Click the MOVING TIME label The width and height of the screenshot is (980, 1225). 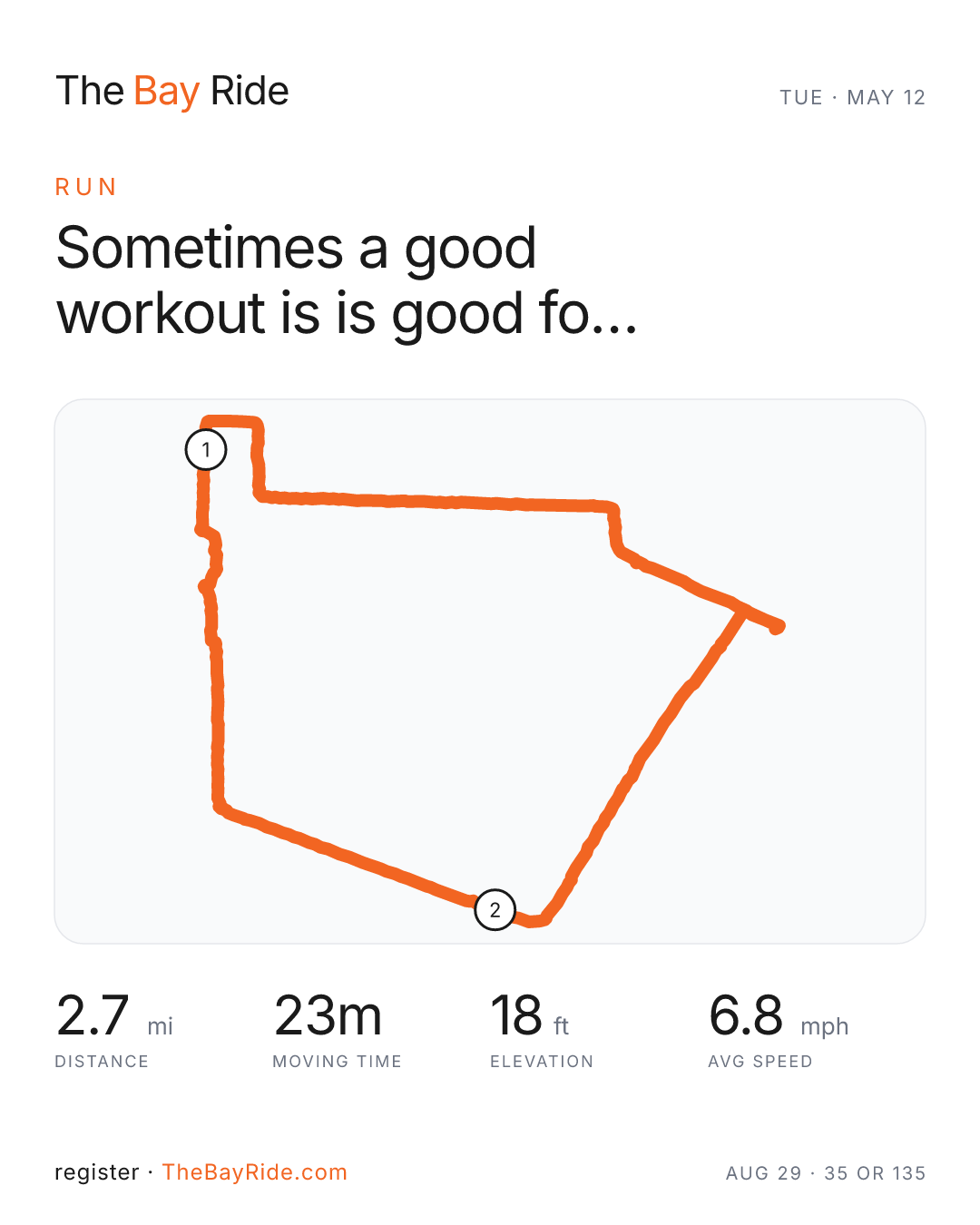tap(337, 1061)
